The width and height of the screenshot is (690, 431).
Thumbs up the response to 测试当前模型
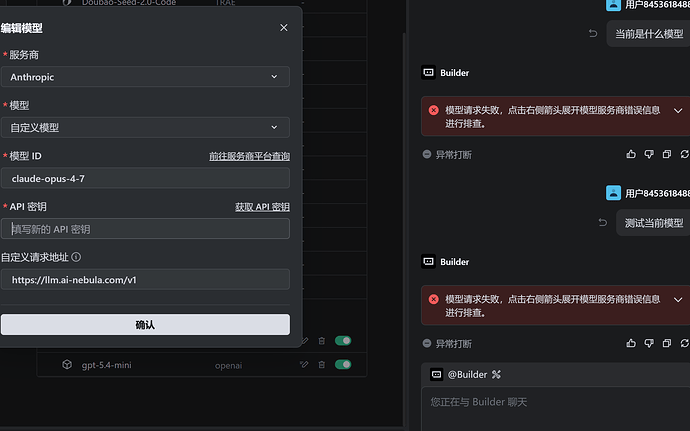(x=631, y=343)
